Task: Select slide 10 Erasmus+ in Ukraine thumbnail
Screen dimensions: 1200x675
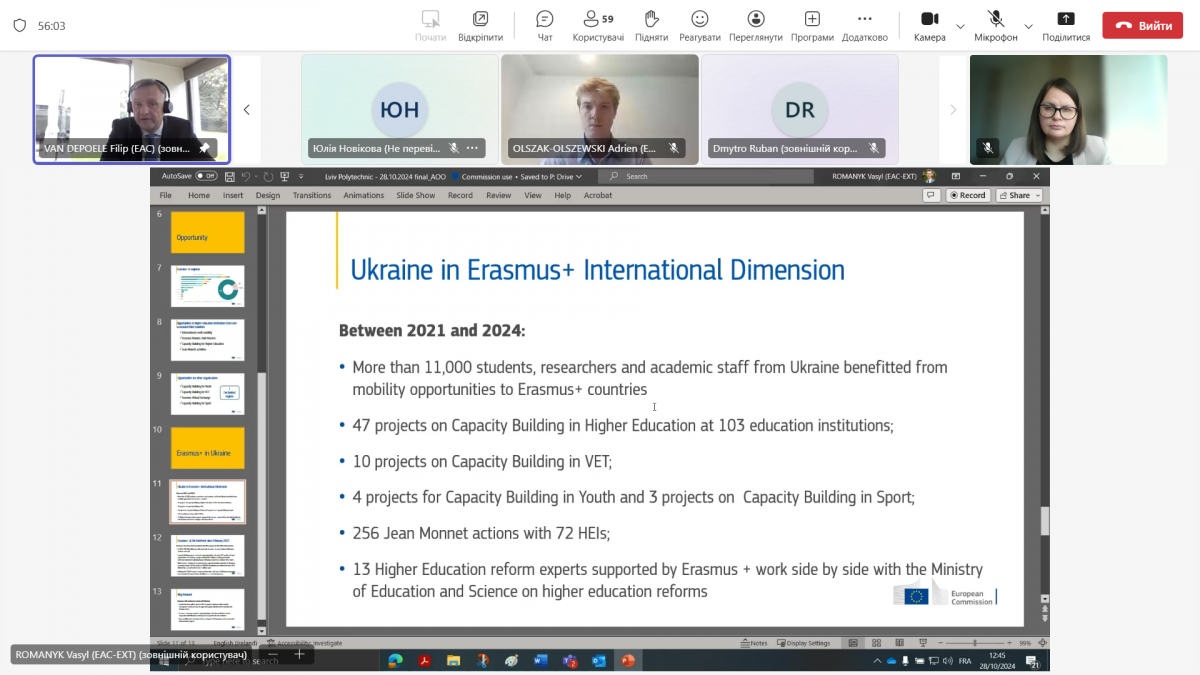Action: pos(207,447)
